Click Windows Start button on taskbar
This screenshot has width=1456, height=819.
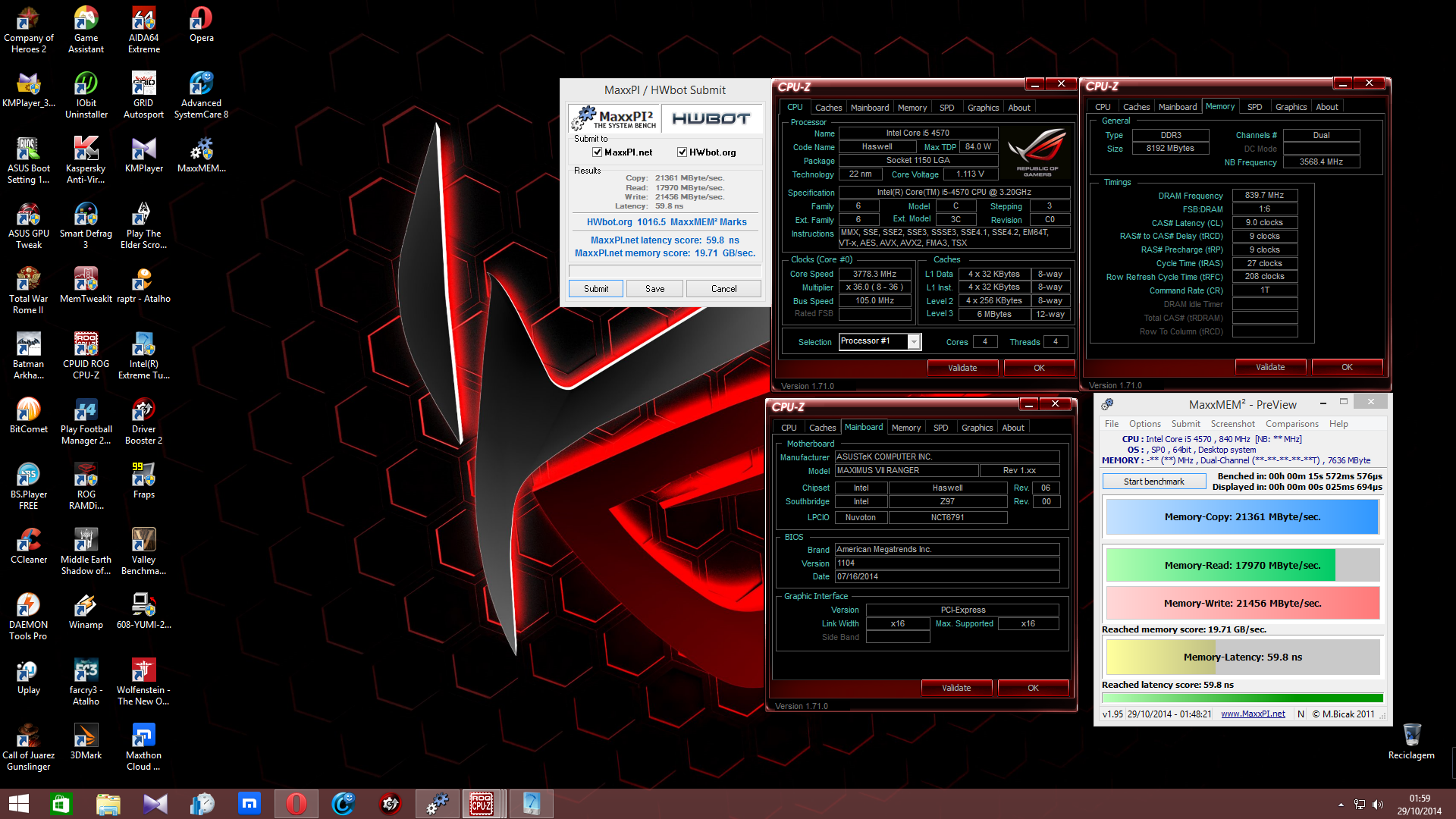[x=18, y=804]
